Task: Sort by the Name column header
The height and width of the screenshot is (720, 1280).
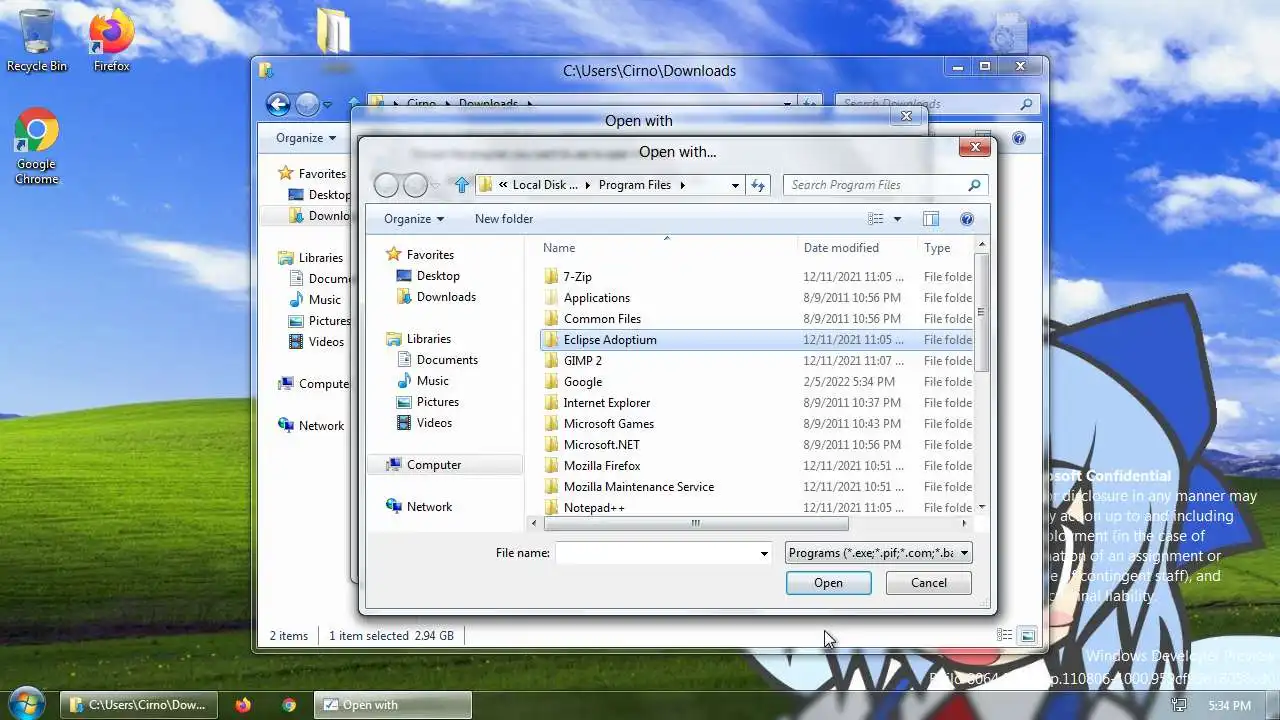Action: 666,248
